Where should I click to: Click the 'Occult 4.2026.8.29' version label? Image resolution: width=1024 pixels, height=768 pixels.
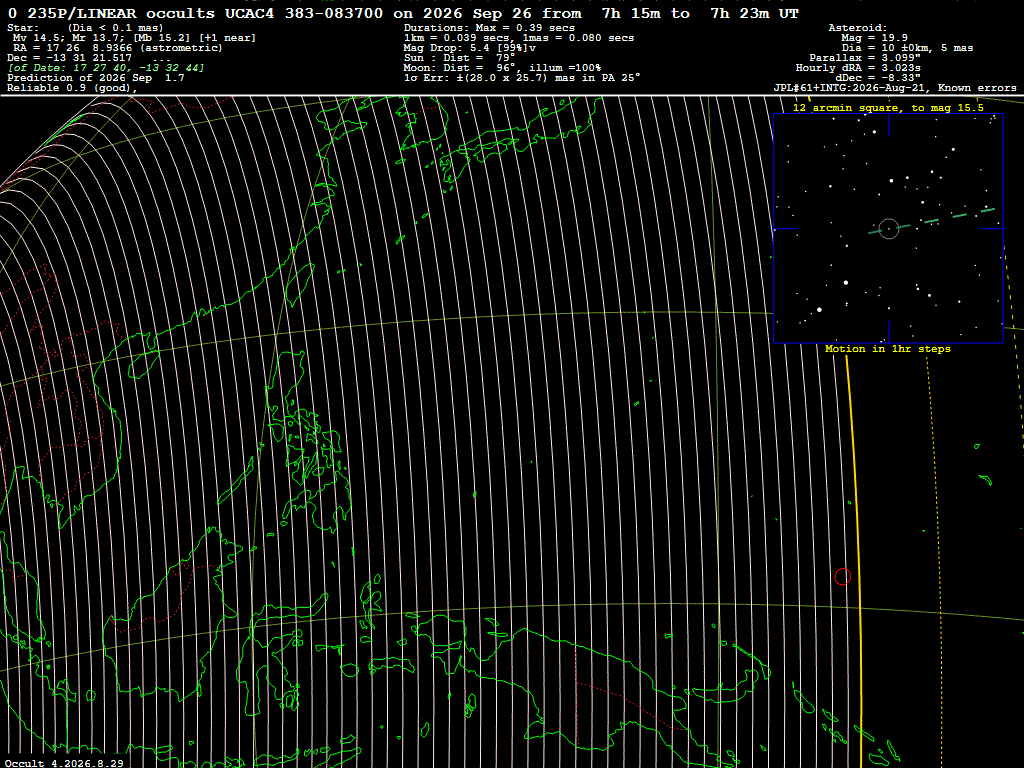click(64, 763)
